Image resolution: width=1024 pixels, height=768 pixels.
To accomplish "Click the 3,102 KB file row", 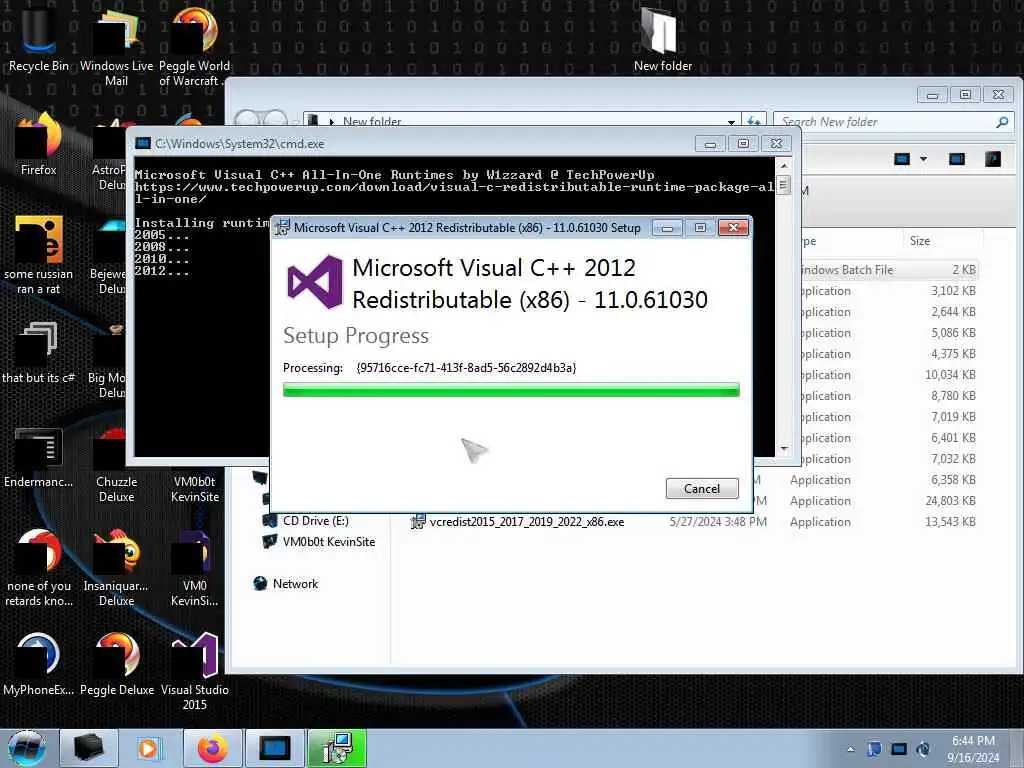I will pyautogui.click(x=889, y=291).
